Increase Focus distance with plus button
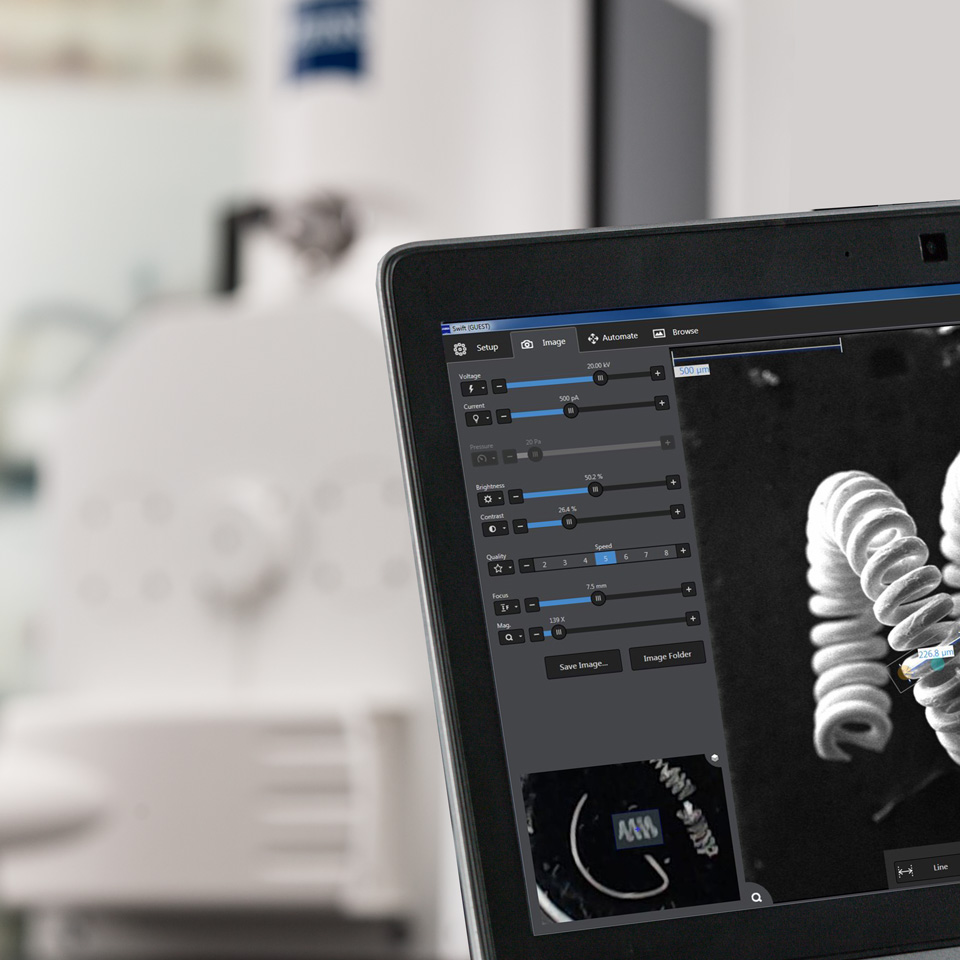 pos(688,590)
